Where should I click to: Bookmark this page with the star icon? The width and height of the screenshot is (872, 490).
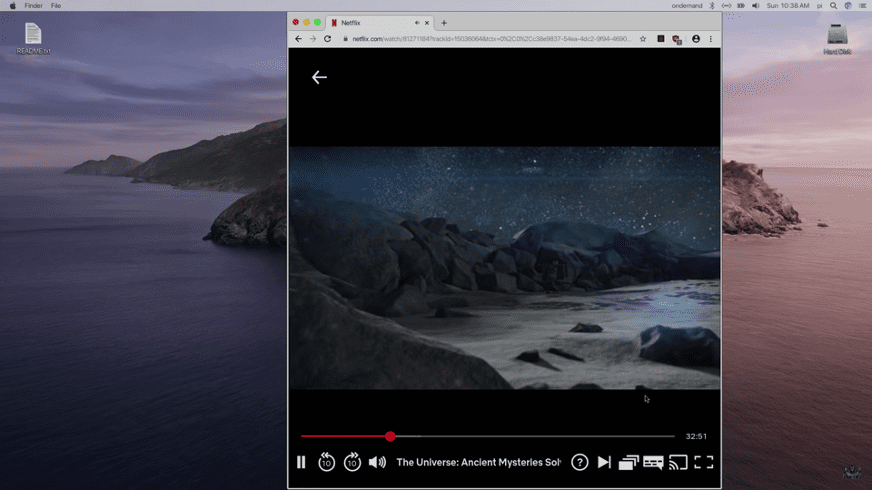pyautogui.click(x=643, y=39)
